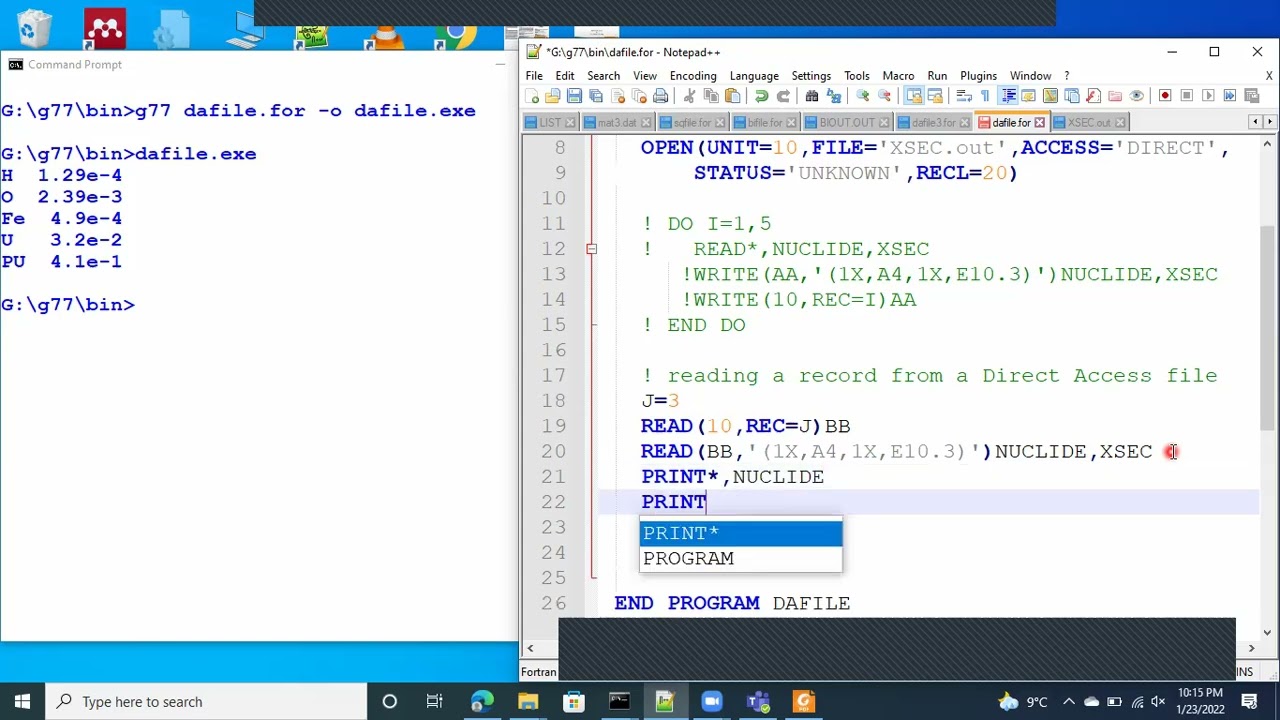Open the Macro menu
The width and height of the screenshot is (1280, 720).
(898, 76)
